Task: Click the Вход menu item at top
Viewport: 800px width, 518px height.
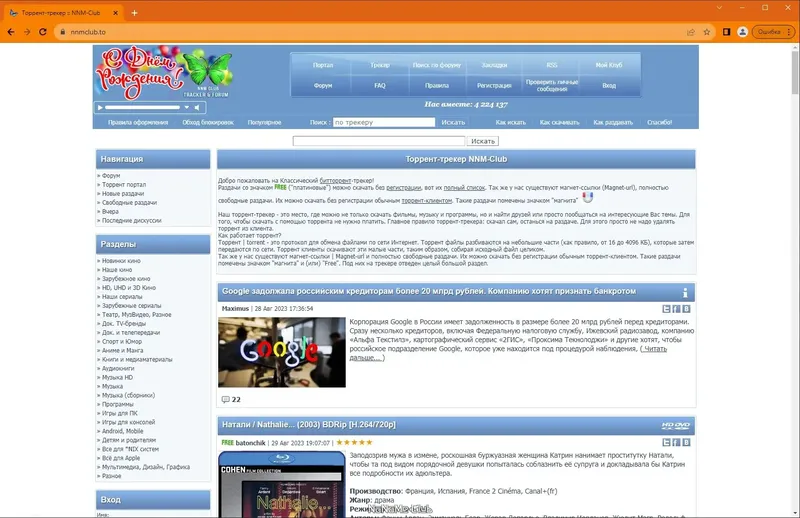Action: click(x=609, y=85)
